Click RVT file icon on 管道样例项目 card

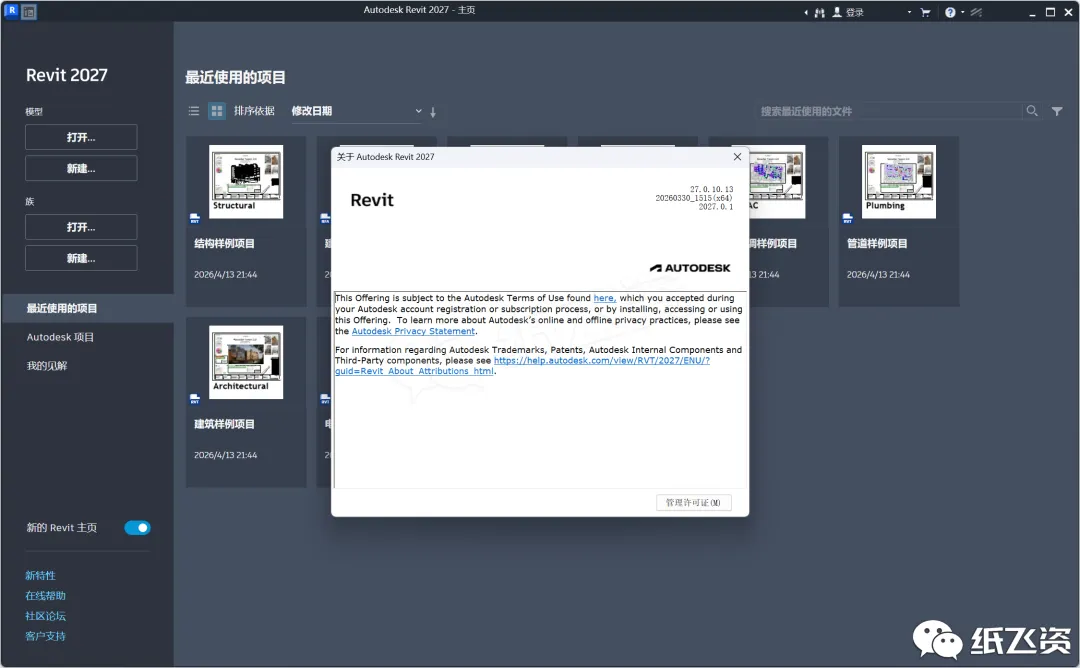[847, 218]
